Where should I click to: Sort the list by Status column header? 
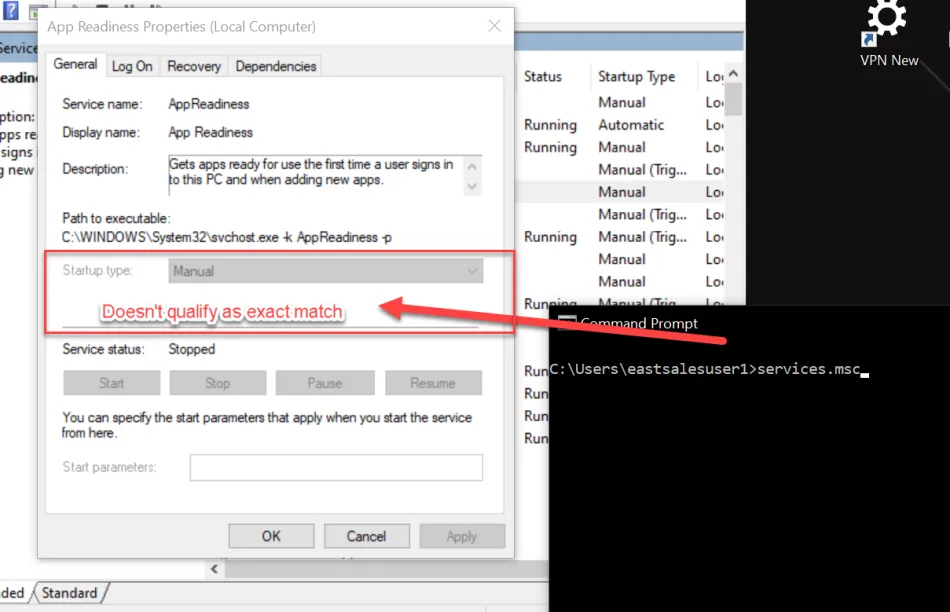(543, 77)
